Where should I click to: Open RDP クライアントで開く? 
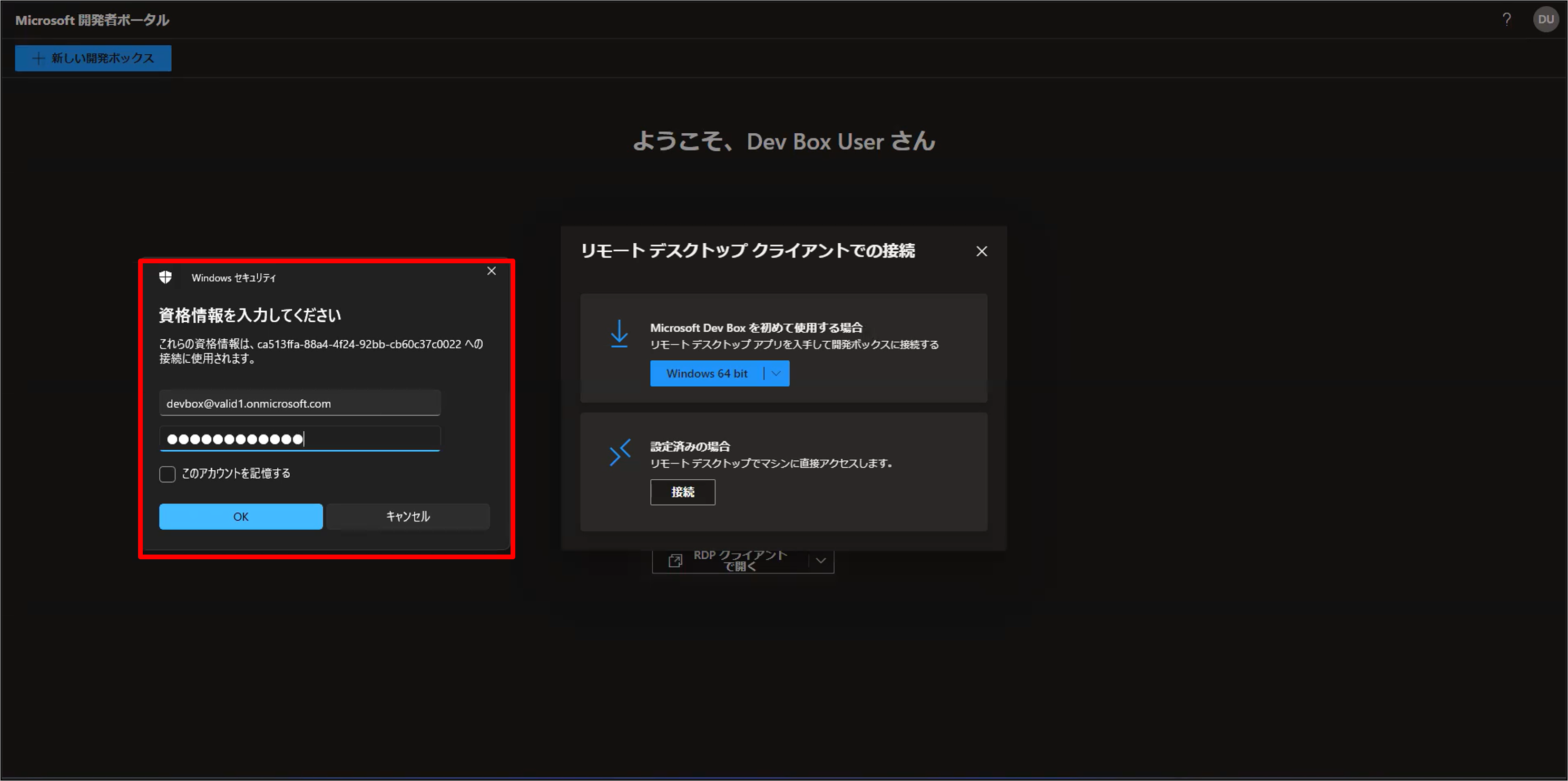coord(730,561)
